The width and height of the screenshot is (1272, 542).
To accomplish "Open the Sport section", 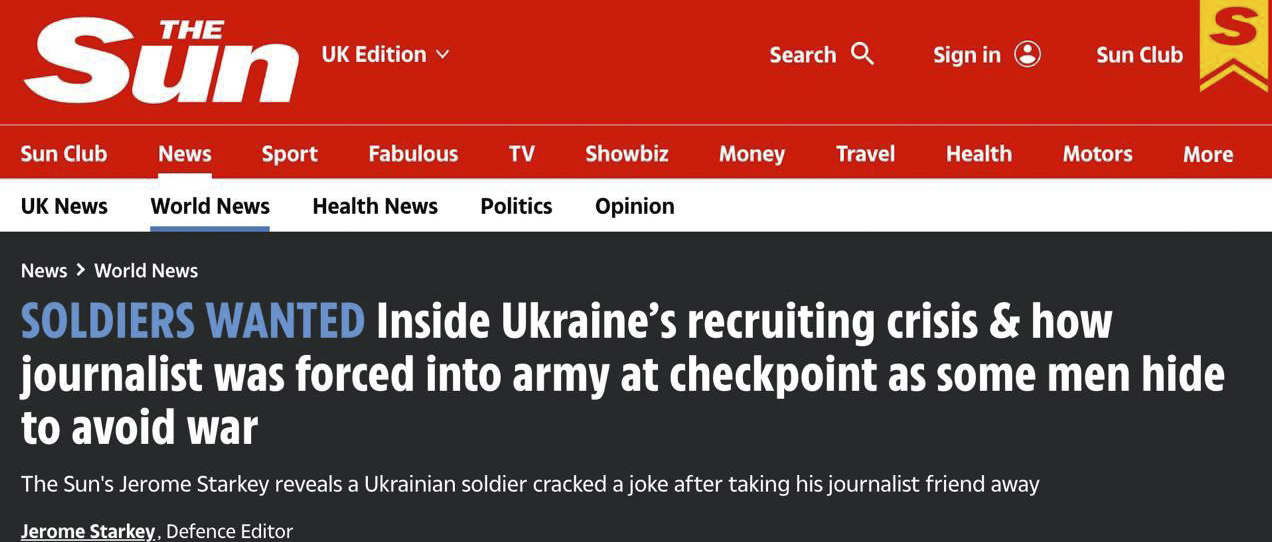I will (289, 154).
